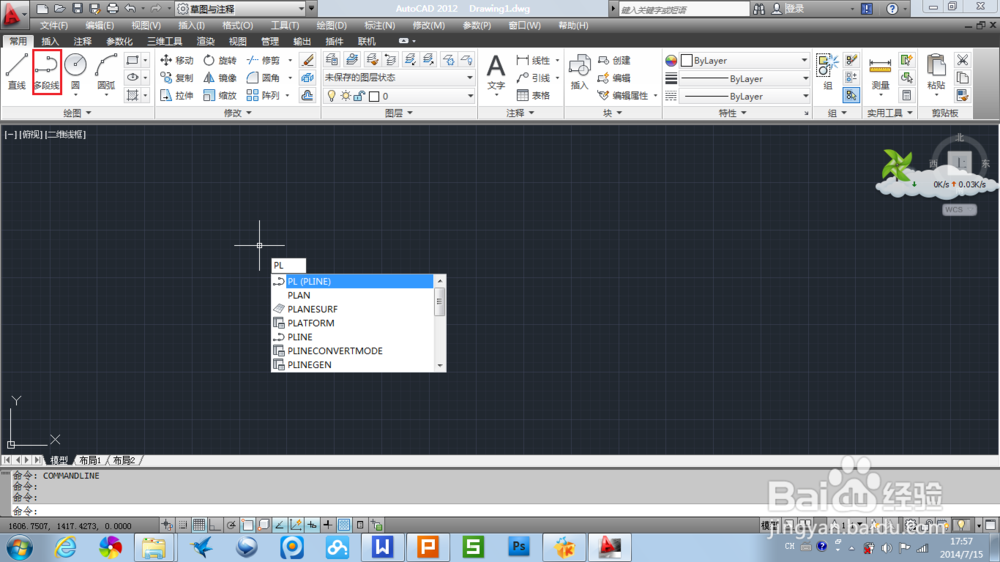Click the Cut scissors icon in clipboard panel
The image size is (1000, 562).
pos(962,60)
